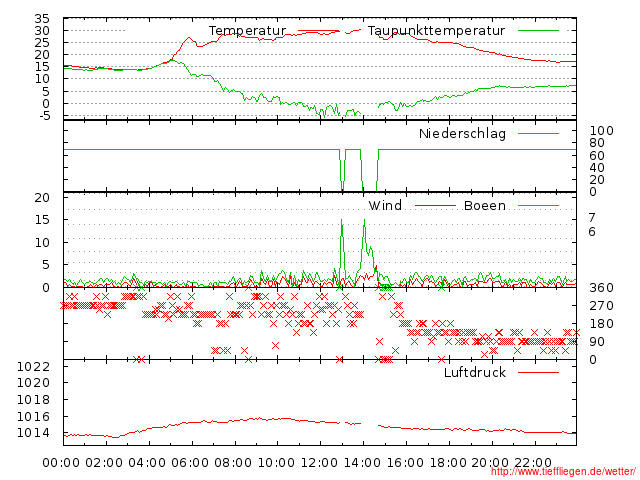Click the 10:00 time axis label
640x480 pixels.
(276, 463)
